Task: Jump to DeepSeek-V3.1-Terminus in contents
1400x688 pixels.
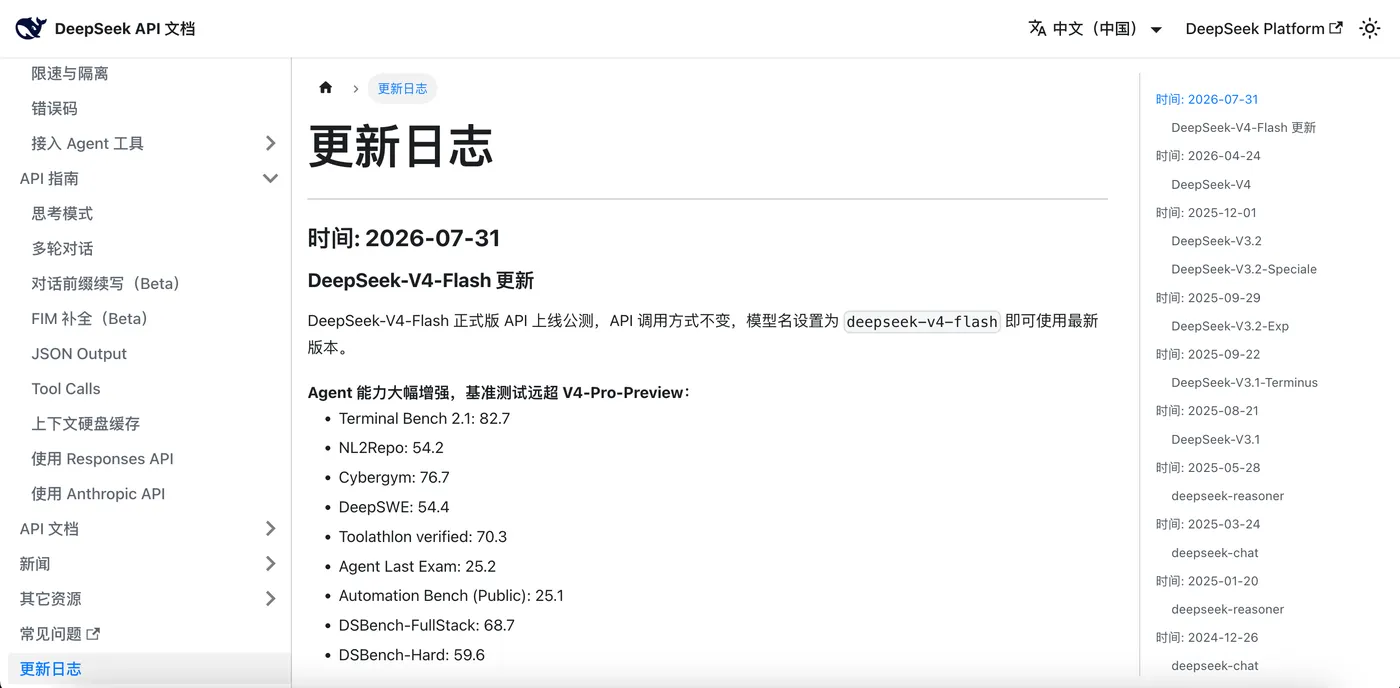Action: point(1244,382)
